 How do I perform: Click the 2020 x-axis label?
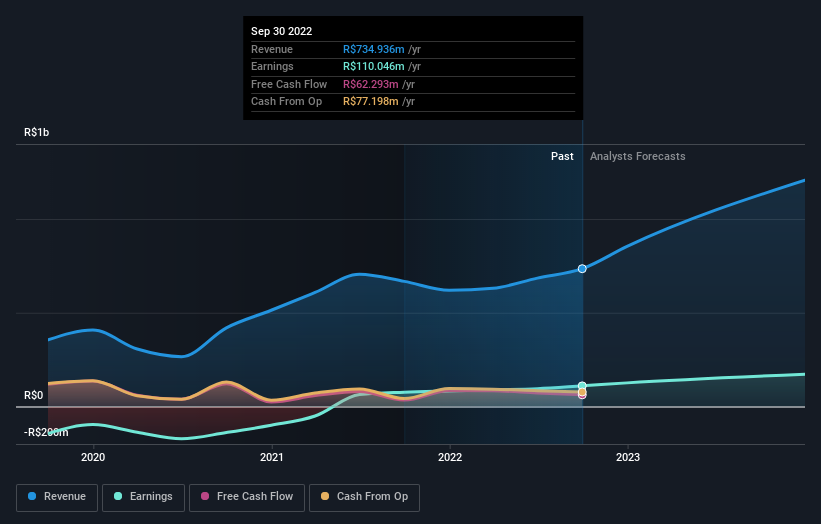coord(93,457)
